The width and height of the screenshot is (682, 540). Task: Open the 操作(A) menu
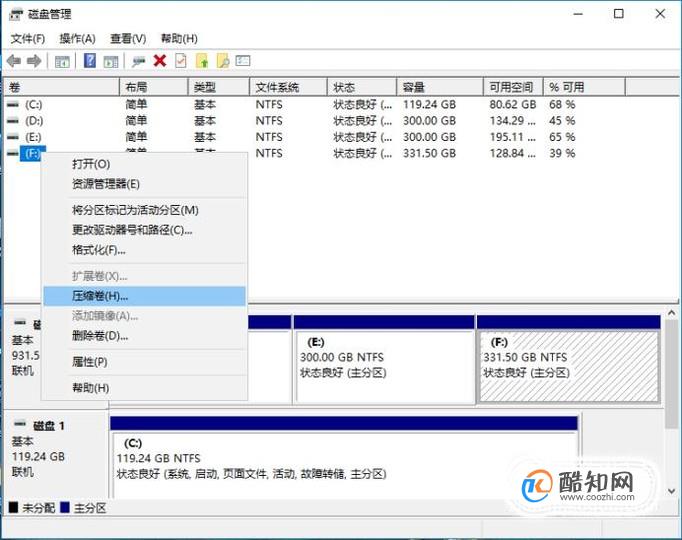pyautogui.click(x=77, y=39)
